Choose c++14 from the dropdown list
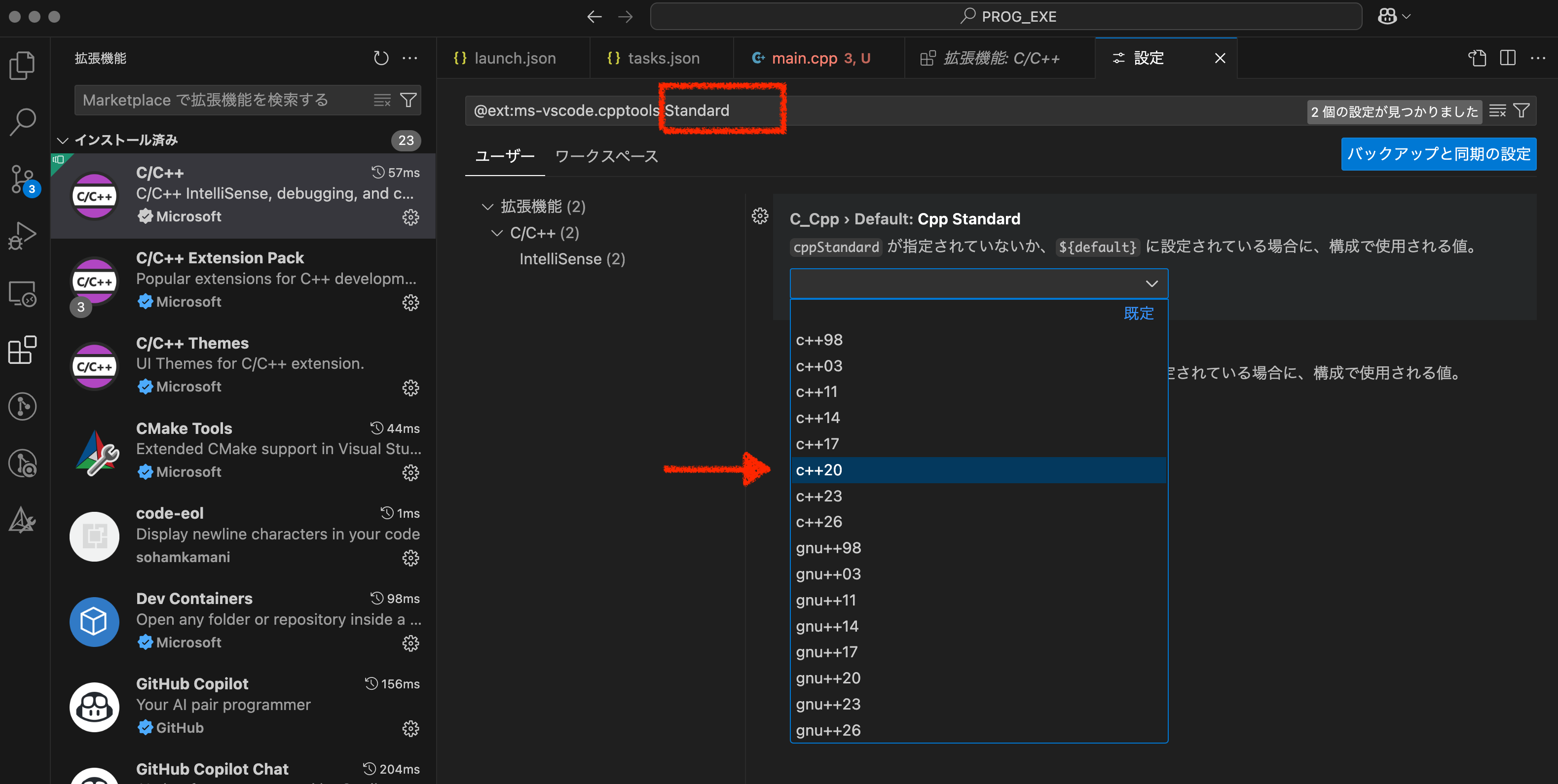 click(979, 418)
